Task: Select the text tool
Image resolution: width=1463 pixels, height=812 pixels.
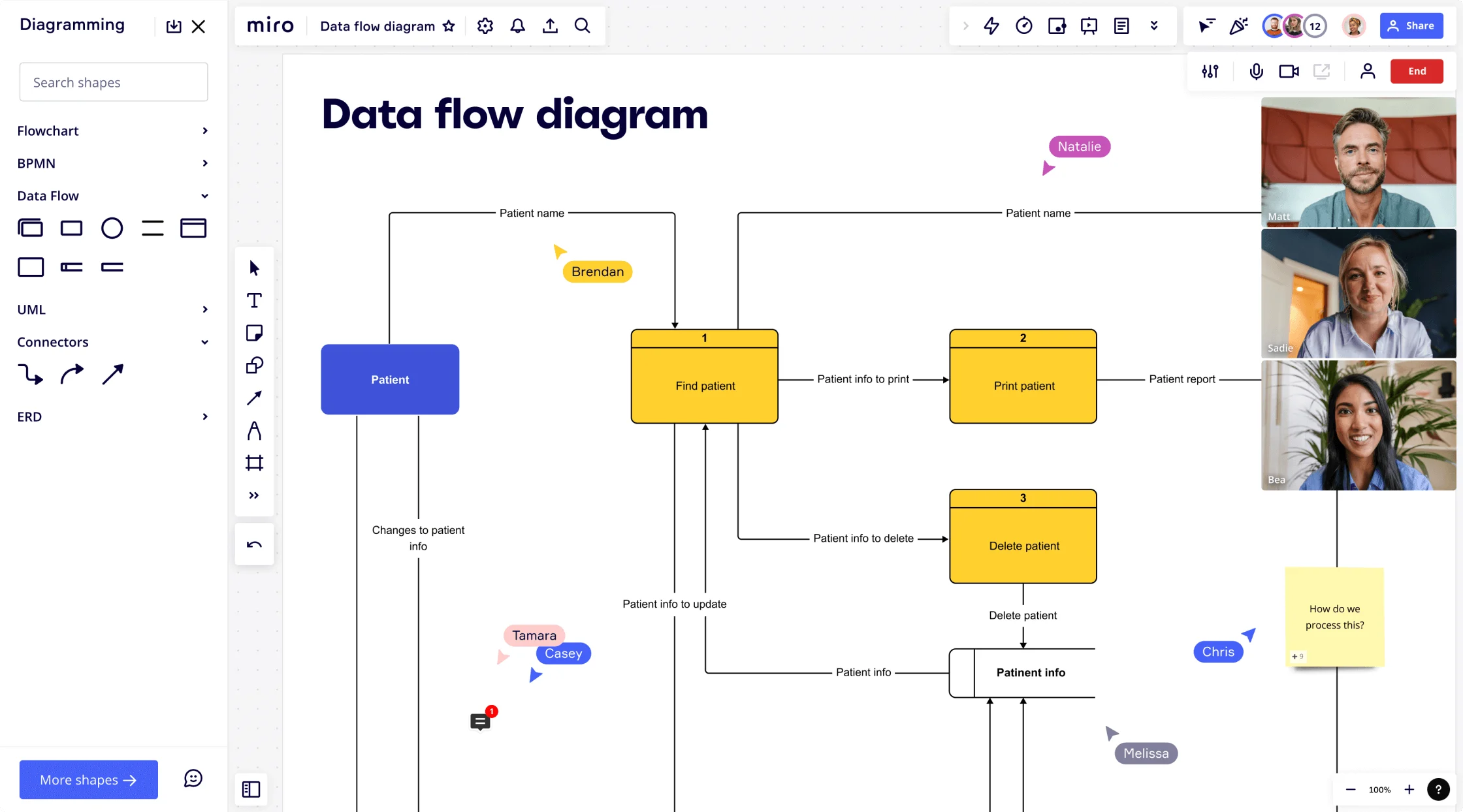Action: (253, 300)
